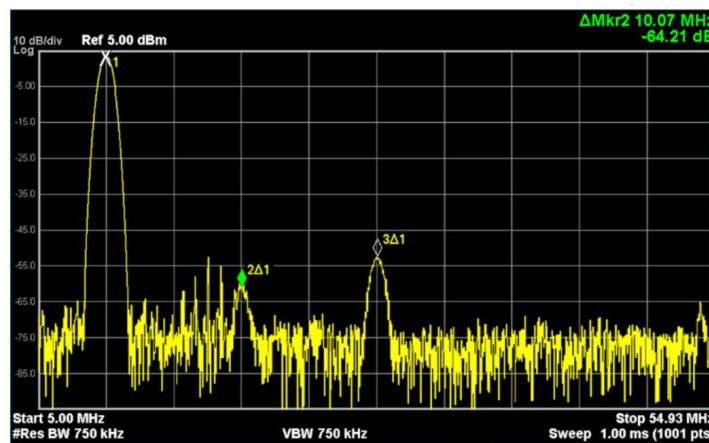Viewport: 709px width, 443px height.
Task: Click the 10 dB/div scale label
Action: [x=31, y=40]
